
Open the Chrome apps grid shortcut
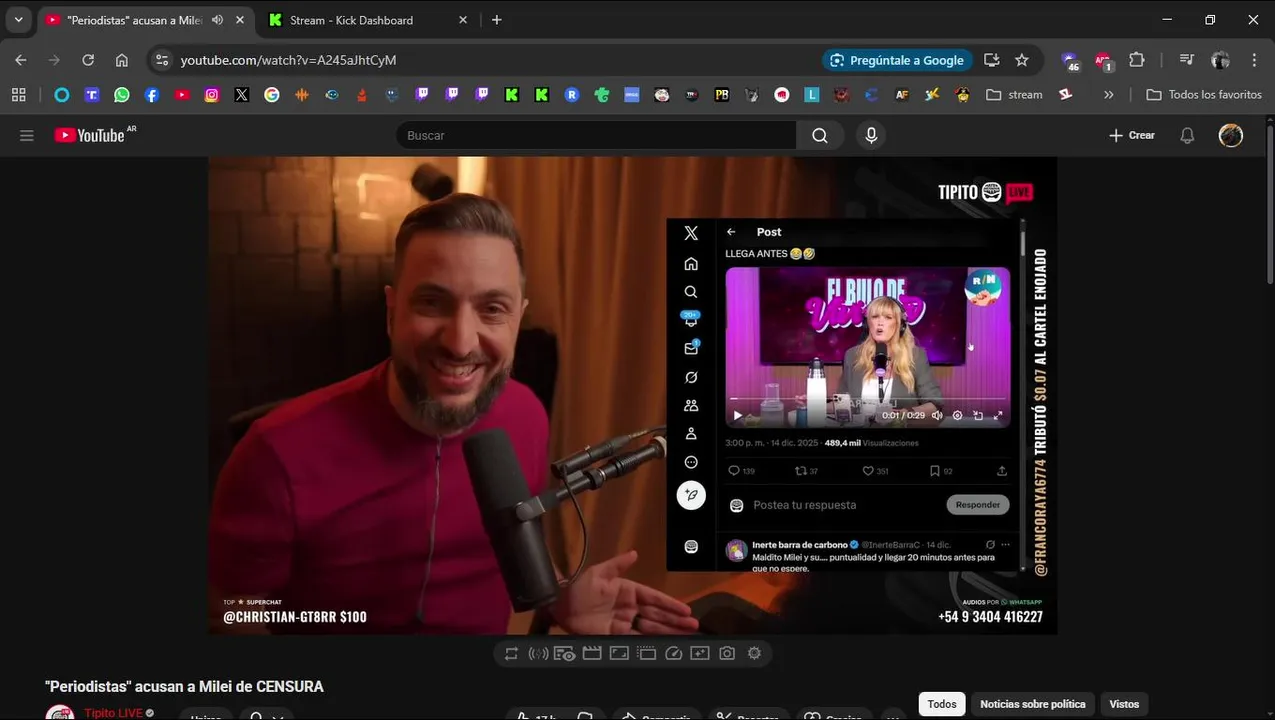tap(18, 95)
